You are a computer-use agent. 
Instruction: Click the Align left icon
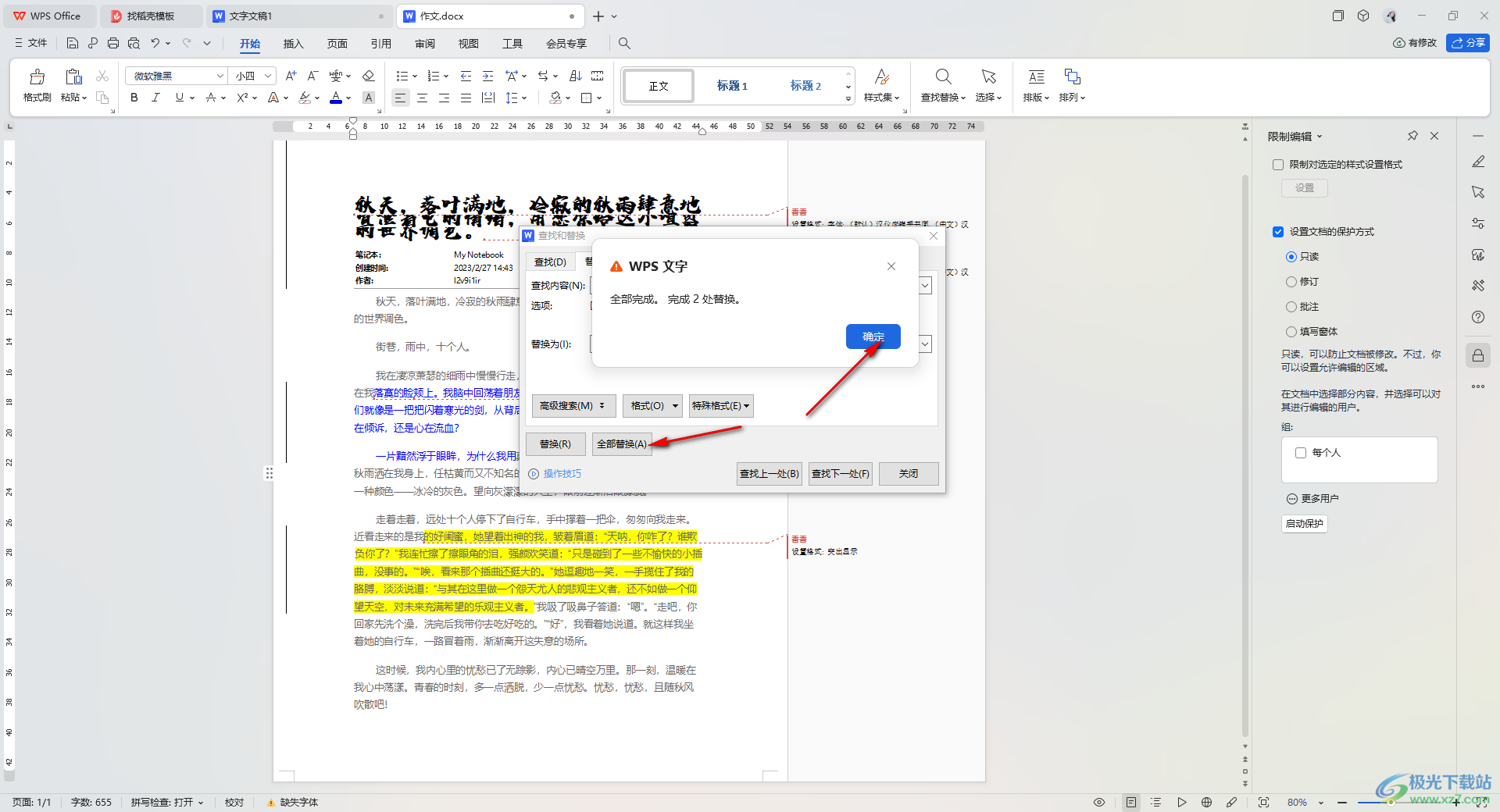tap(400, 98)
